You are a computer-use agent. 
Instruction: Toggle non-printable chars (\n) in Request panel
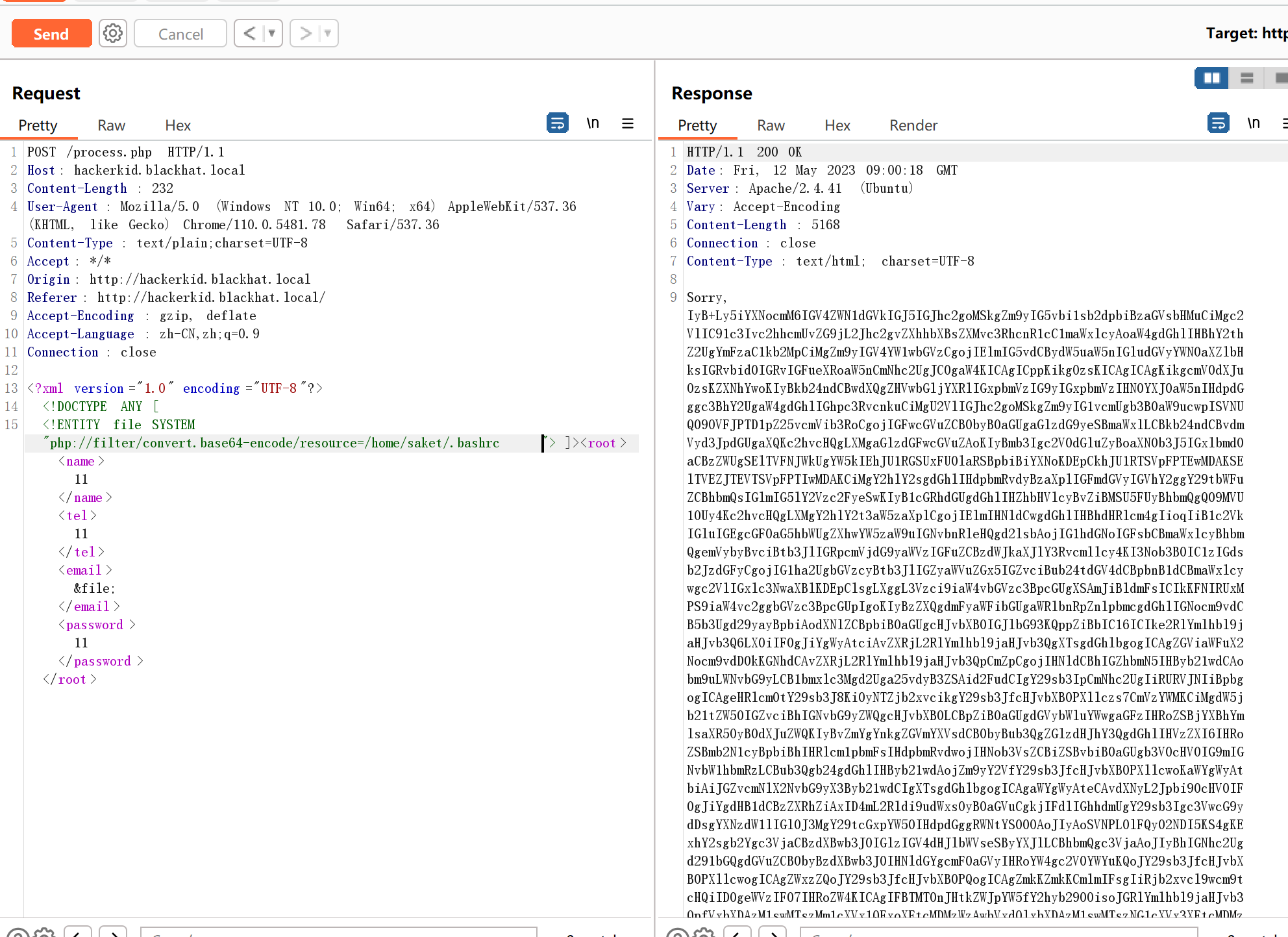593,123
